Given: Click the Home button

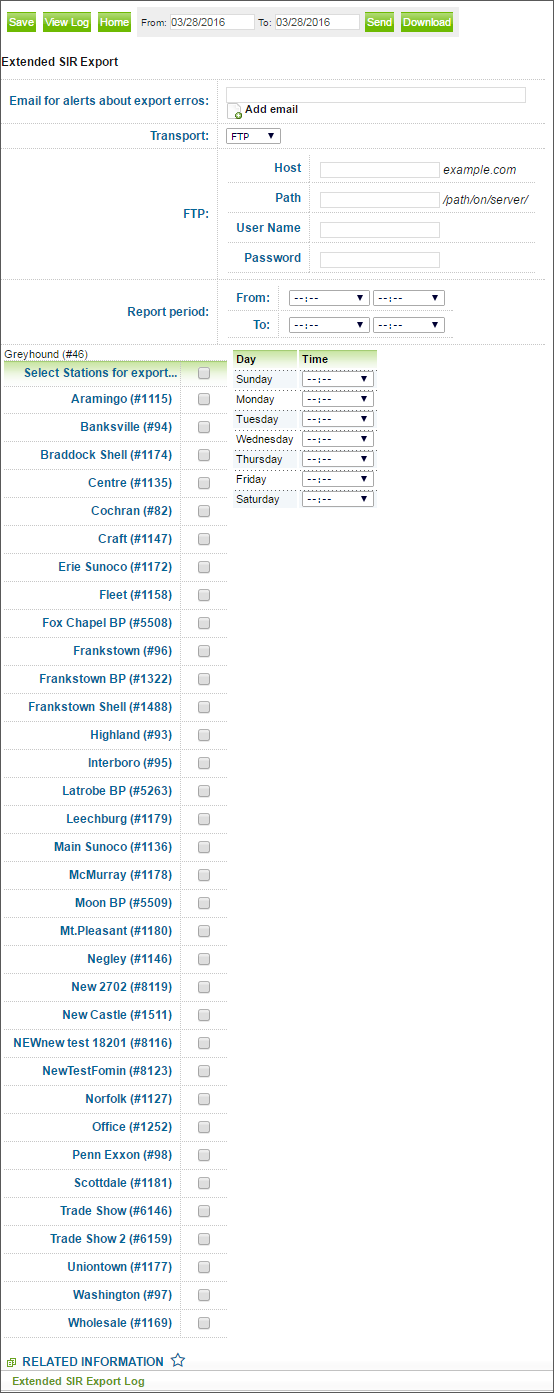Looking at the screenshot, I should coord(114,22).
